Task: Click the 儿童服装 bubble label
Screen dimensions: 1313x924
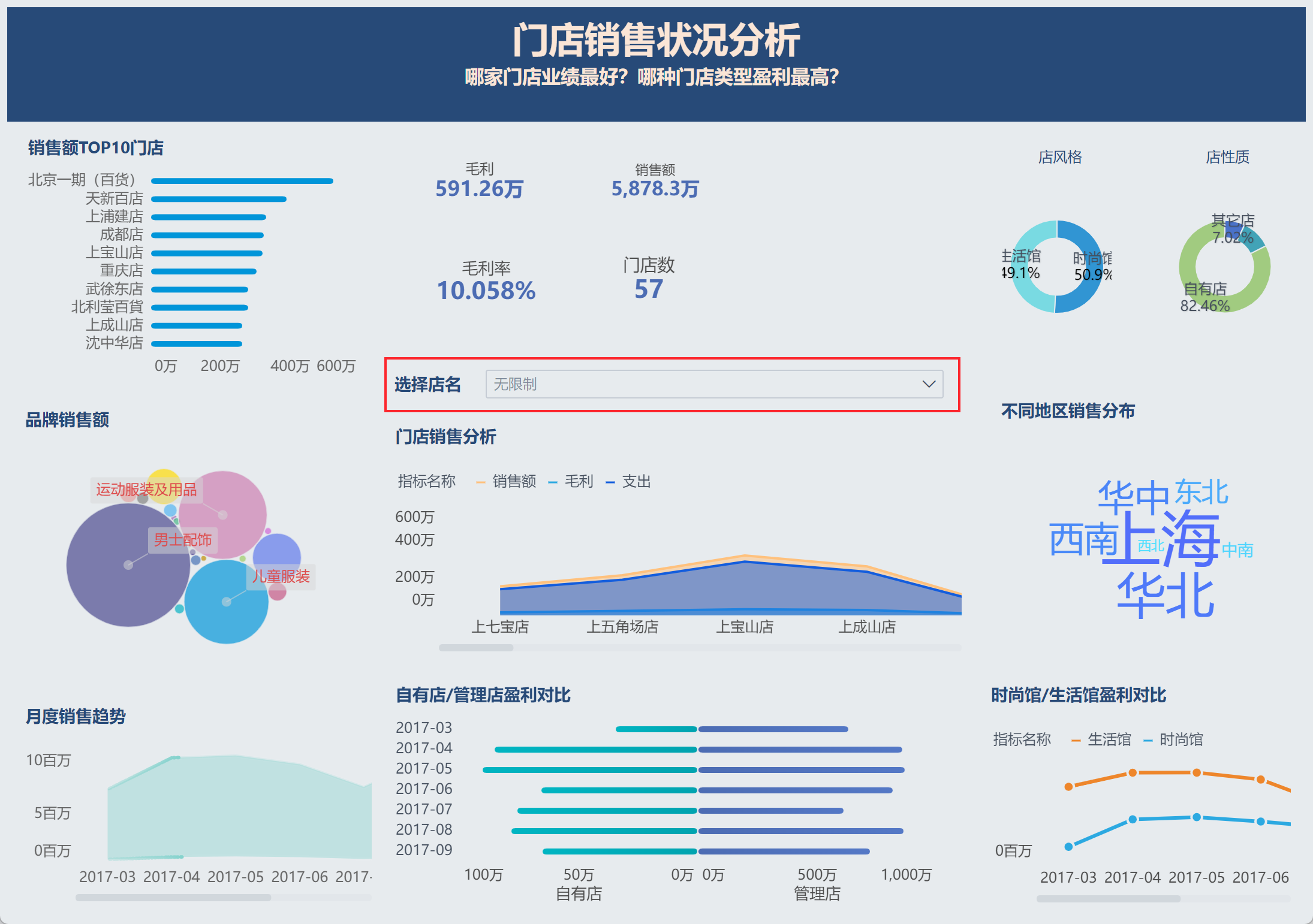Action: [x=281, y=576]
